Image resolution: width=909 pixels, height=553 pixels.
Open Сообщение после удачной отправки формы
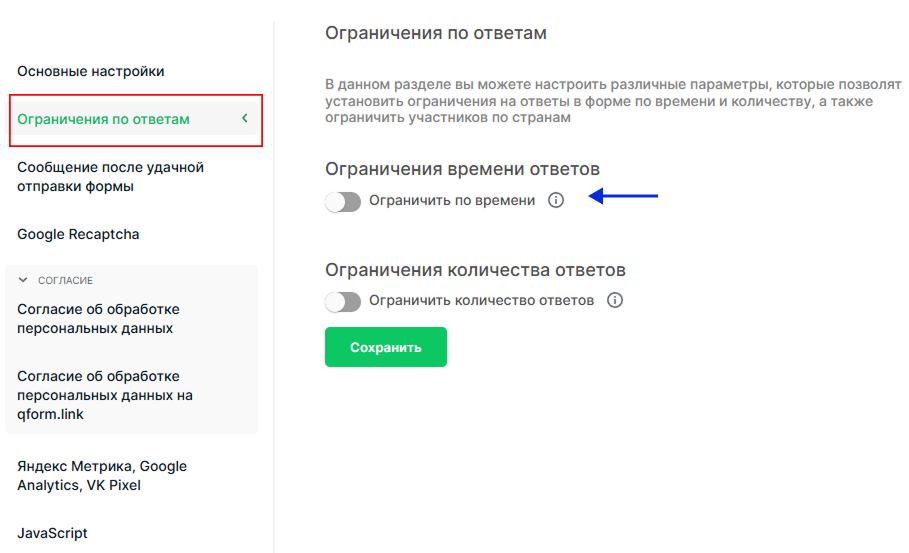[110, 177]
